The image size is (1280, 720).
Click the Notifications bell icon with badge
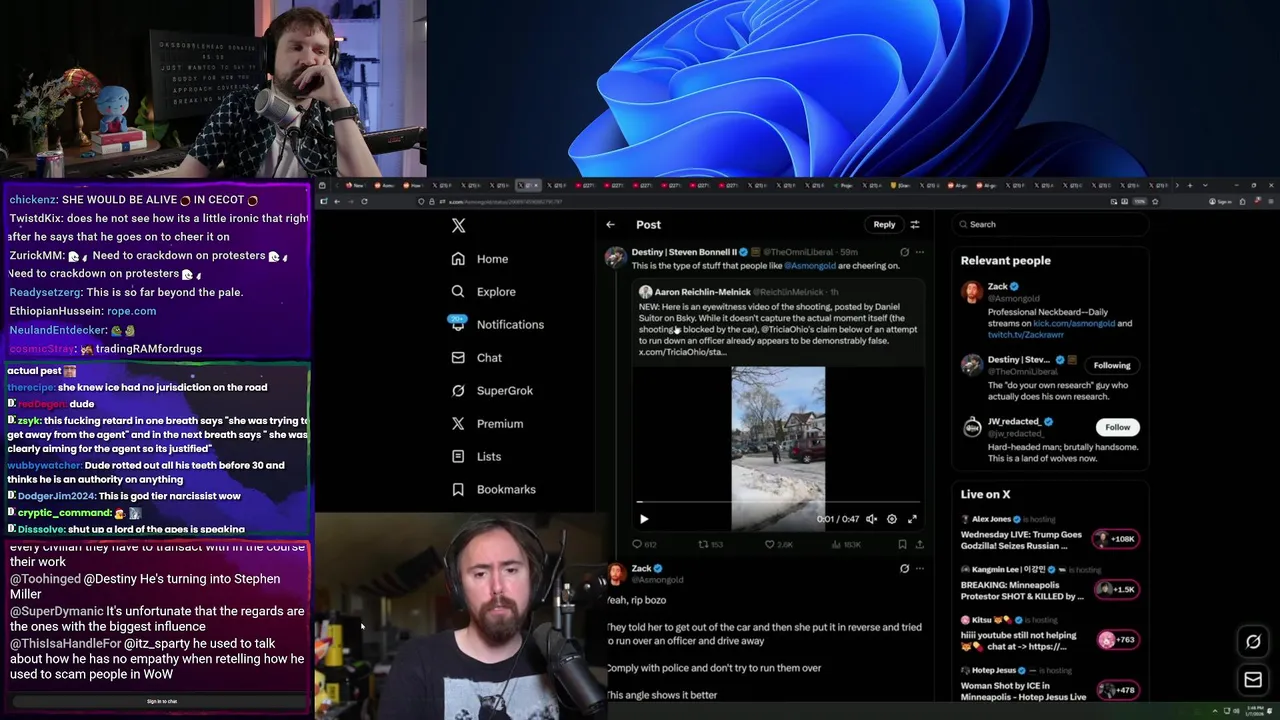click(x=458, y=324)
